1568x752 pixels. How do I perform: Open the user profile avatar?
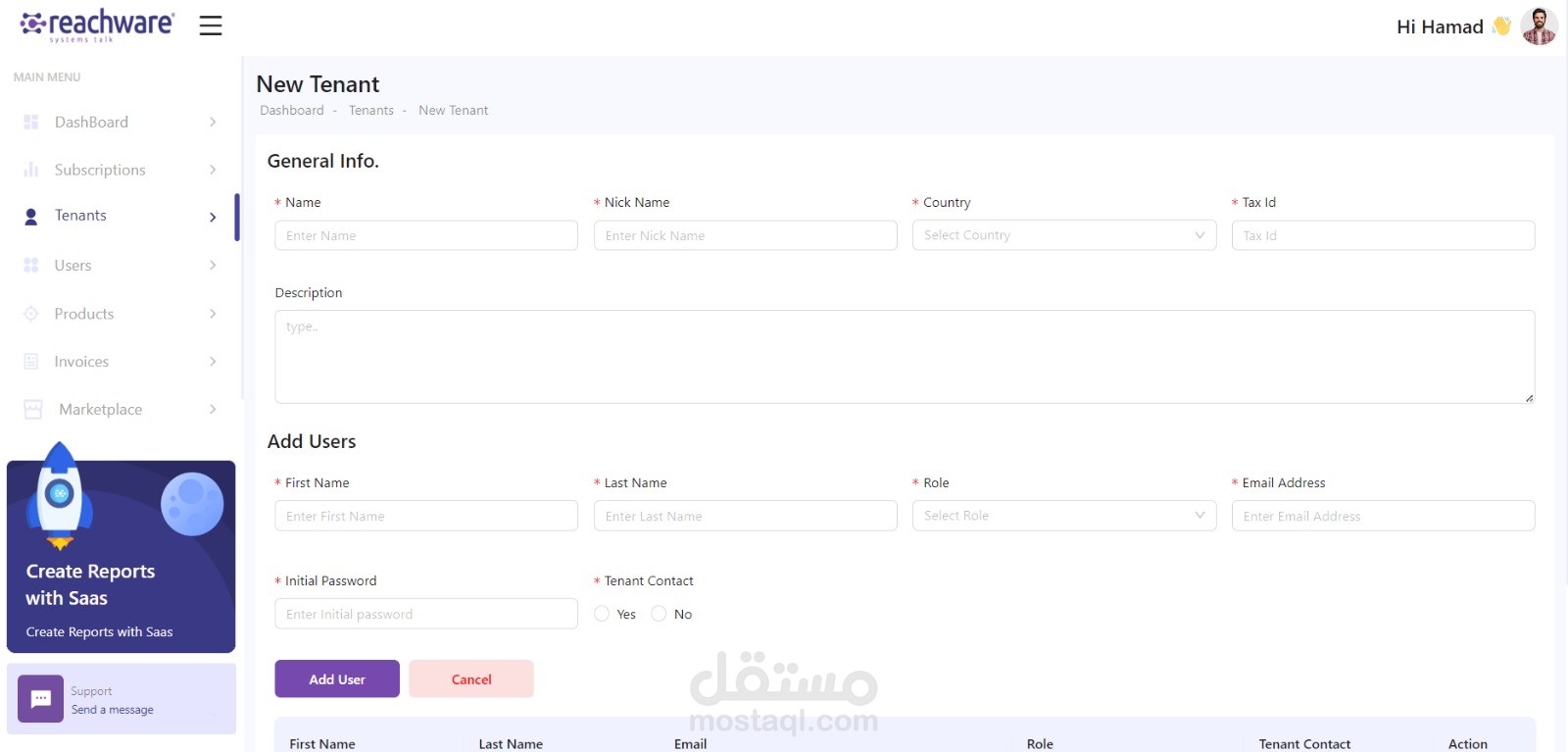point(1539,26)
